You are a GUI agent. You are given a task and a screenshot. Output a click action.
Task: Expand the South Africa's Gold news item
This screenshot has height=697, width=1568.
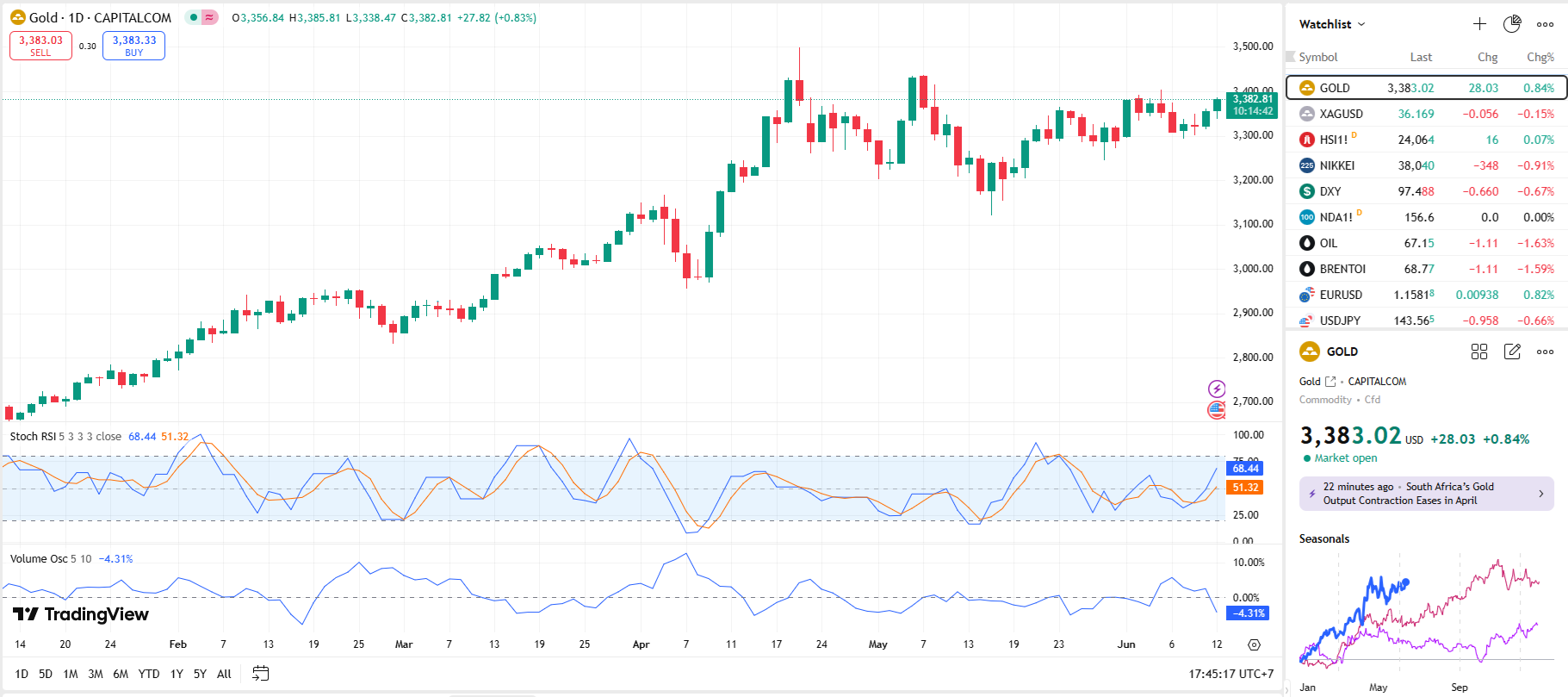(x=1426, y=494)
